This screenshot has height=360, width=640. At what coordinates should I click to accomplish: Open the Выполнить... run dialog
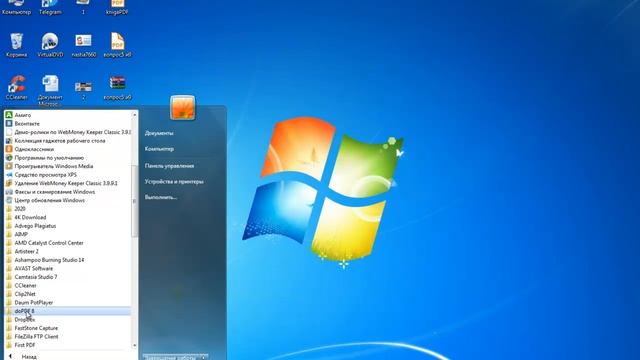(x=161, y=197)
